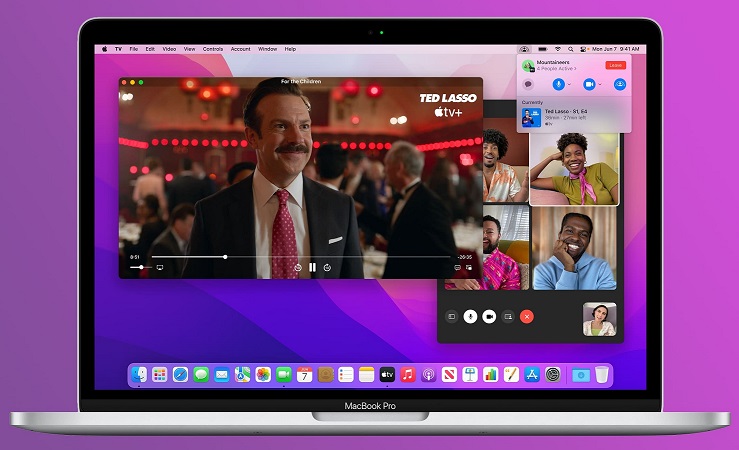The height and width of the screenshot is (450, 739).
Task: Open Apple TV from the Dock
Action: coord(387,375)
